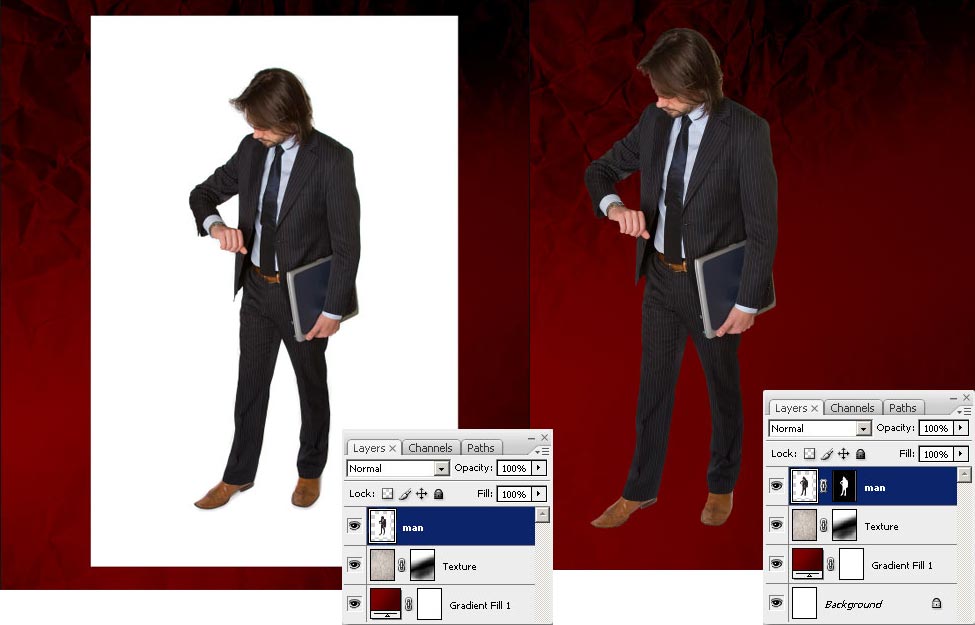This screenshot has height=625, width=975.
Task: Click lock transparent pixels icon in right Layers panel
Action: 810,454
